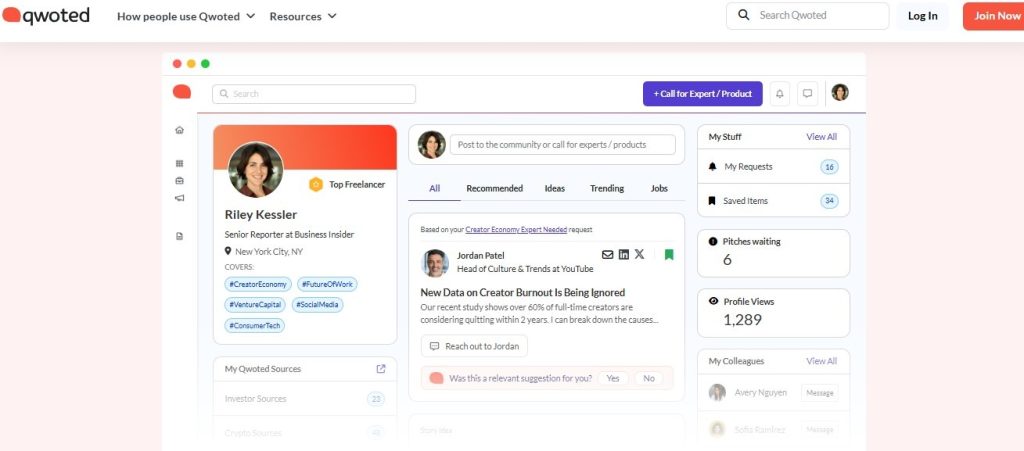Expand the How people use Qwoted menu
1024x451 pixels.
coord(186,16)
